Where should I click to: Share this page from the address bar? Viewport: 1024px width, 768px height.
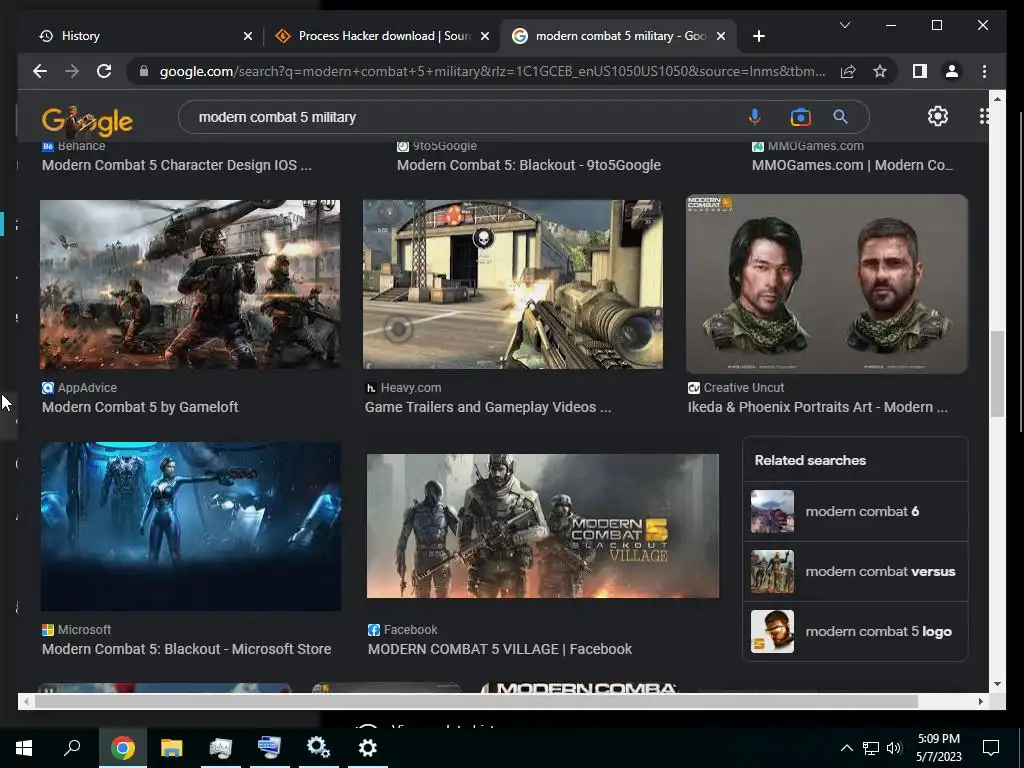848,71
